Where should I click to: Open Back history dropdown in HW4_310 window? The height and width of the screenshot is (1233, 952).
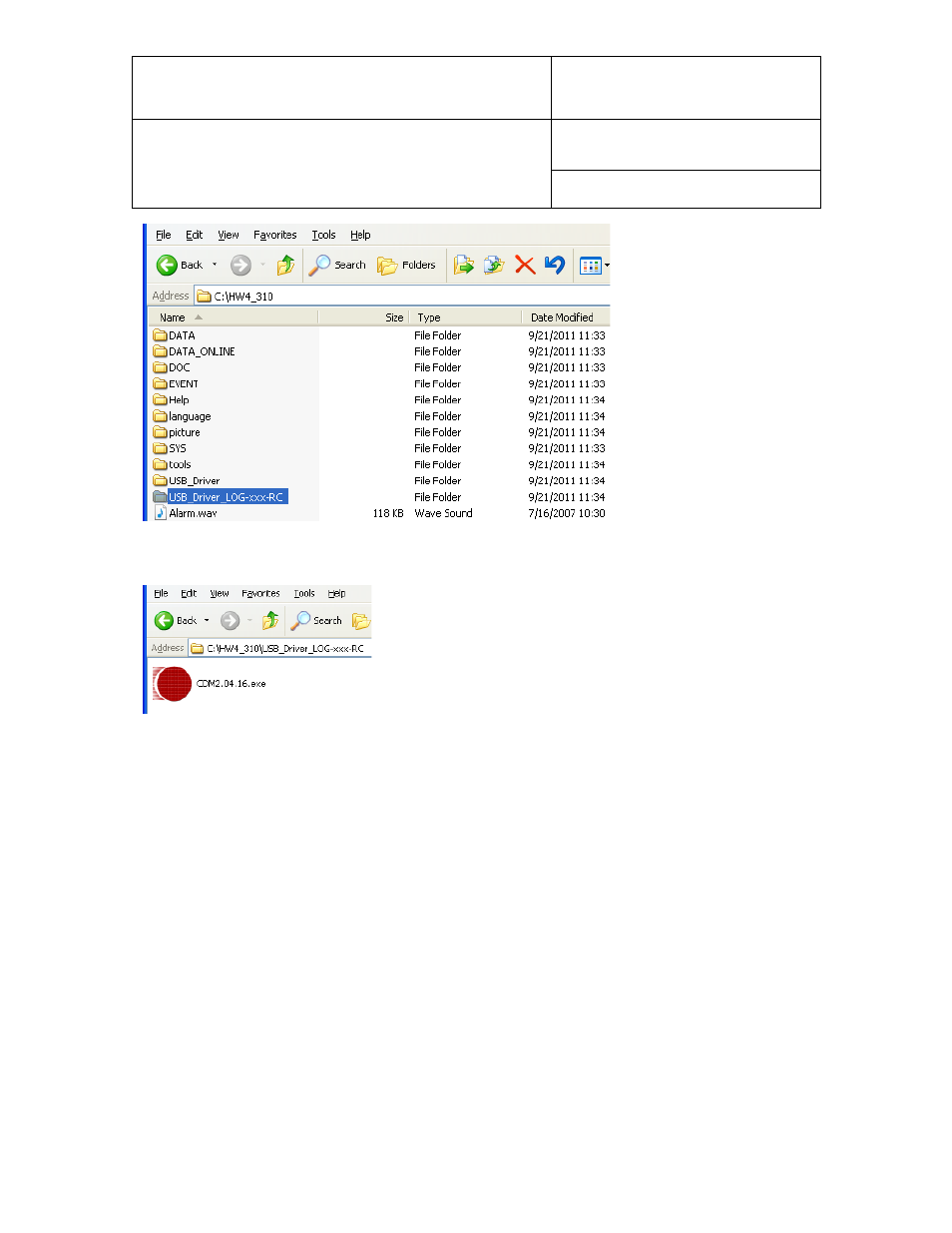[x=215, y=266]
